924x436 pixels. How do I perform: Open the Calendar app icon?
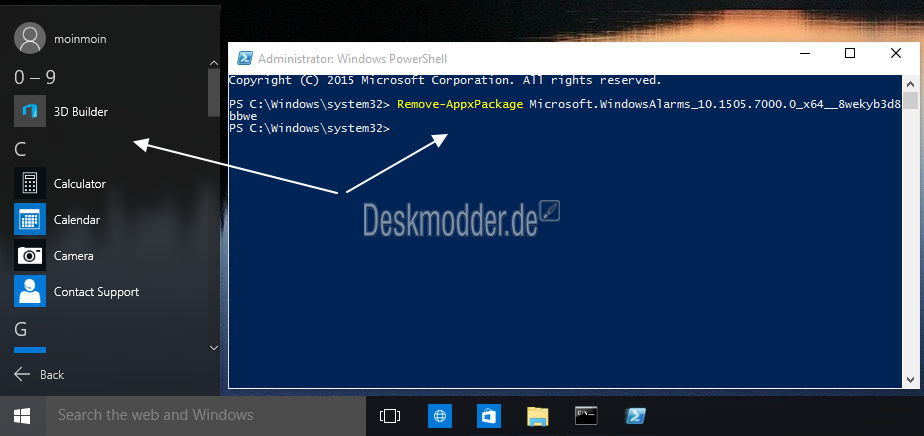[29, 219]
